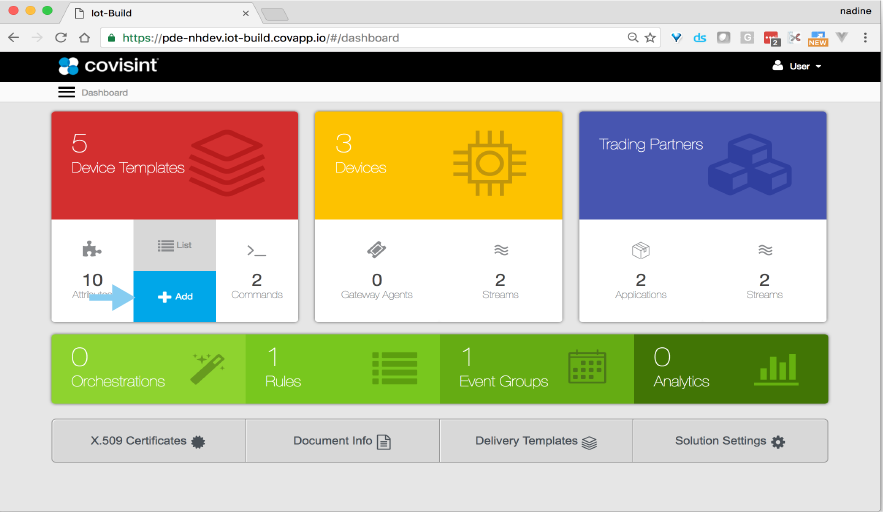Open the Solution Settings button
This screenshot has height=512, width=883.
730,441
